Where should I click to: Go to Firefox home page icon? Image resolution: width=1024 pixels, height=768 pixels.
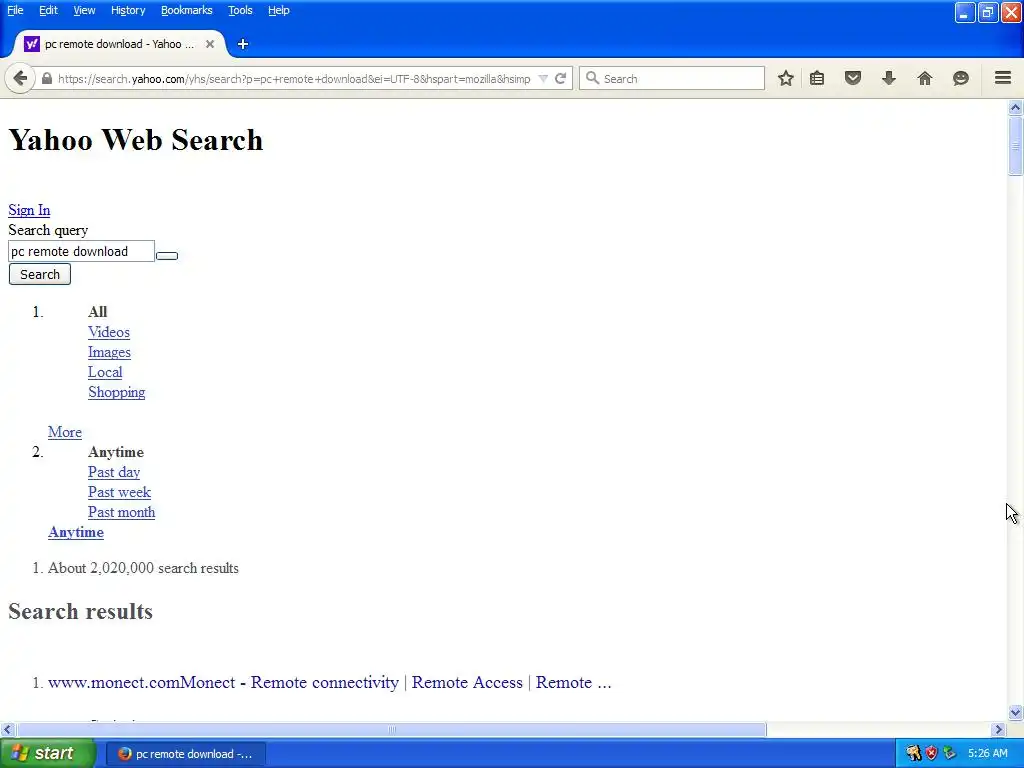click(925, 78)
